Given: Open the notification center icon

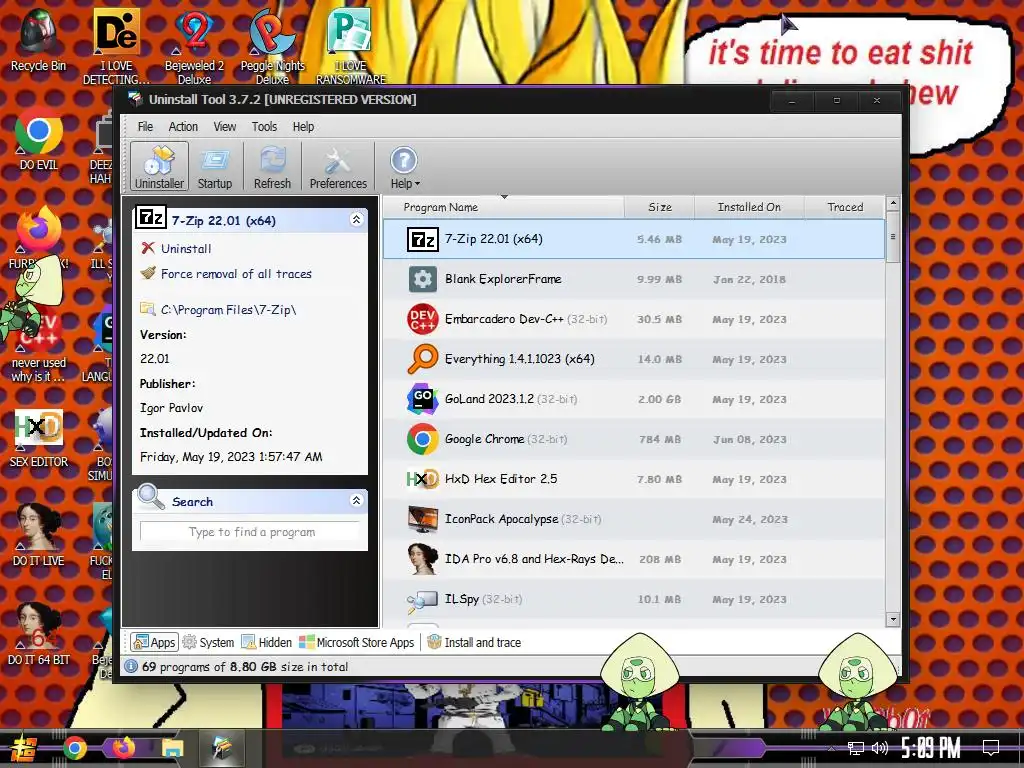Looking at the screenshot, I should [x=991, y=748].
